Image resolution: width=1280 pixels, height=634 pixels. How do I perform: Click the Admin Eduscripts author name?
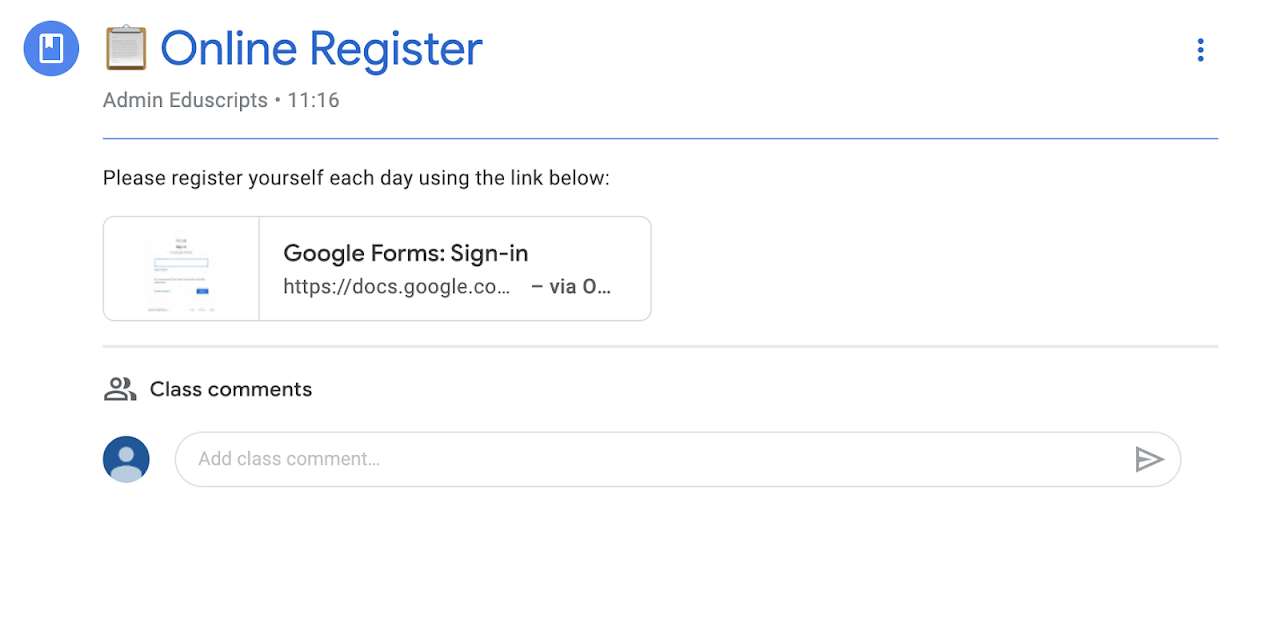pos(185,100)
